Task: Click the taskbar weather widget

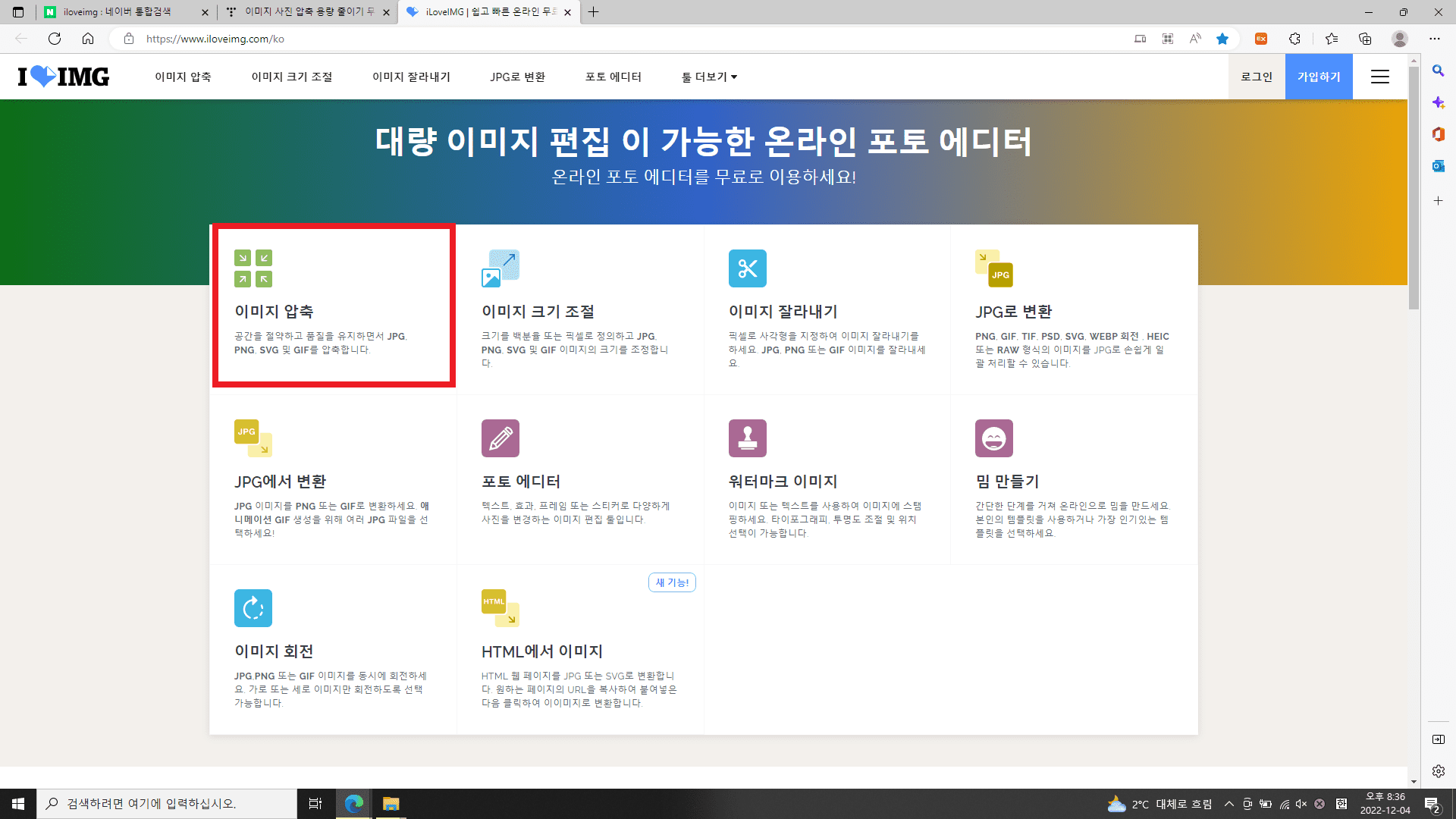Action: pos(1159,804)
